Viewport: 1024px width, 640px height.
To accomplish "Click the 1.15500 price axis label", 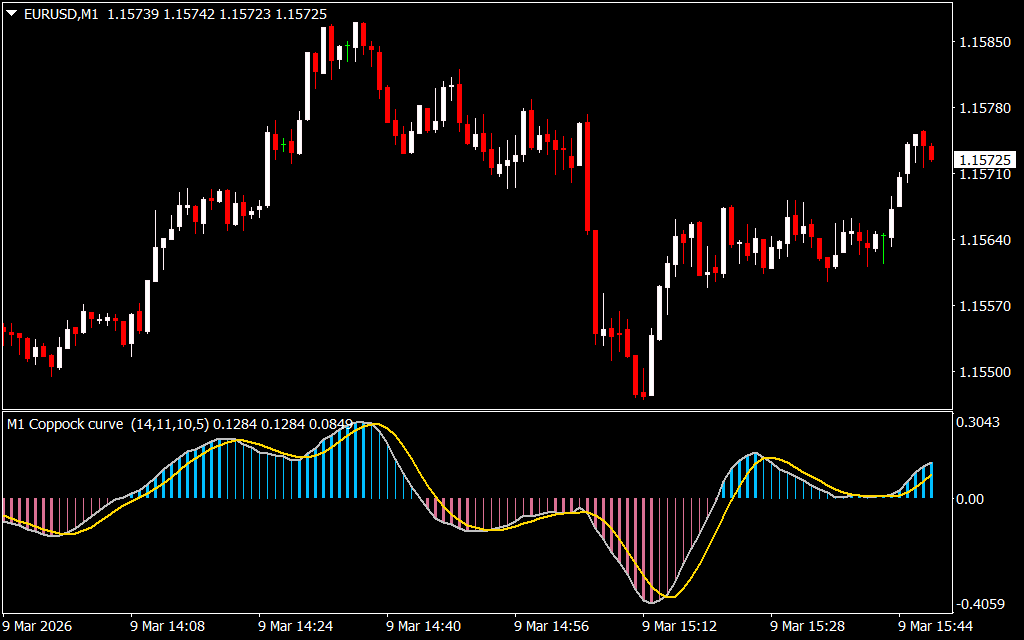I will pyautogui.click(x=983, y=372).
